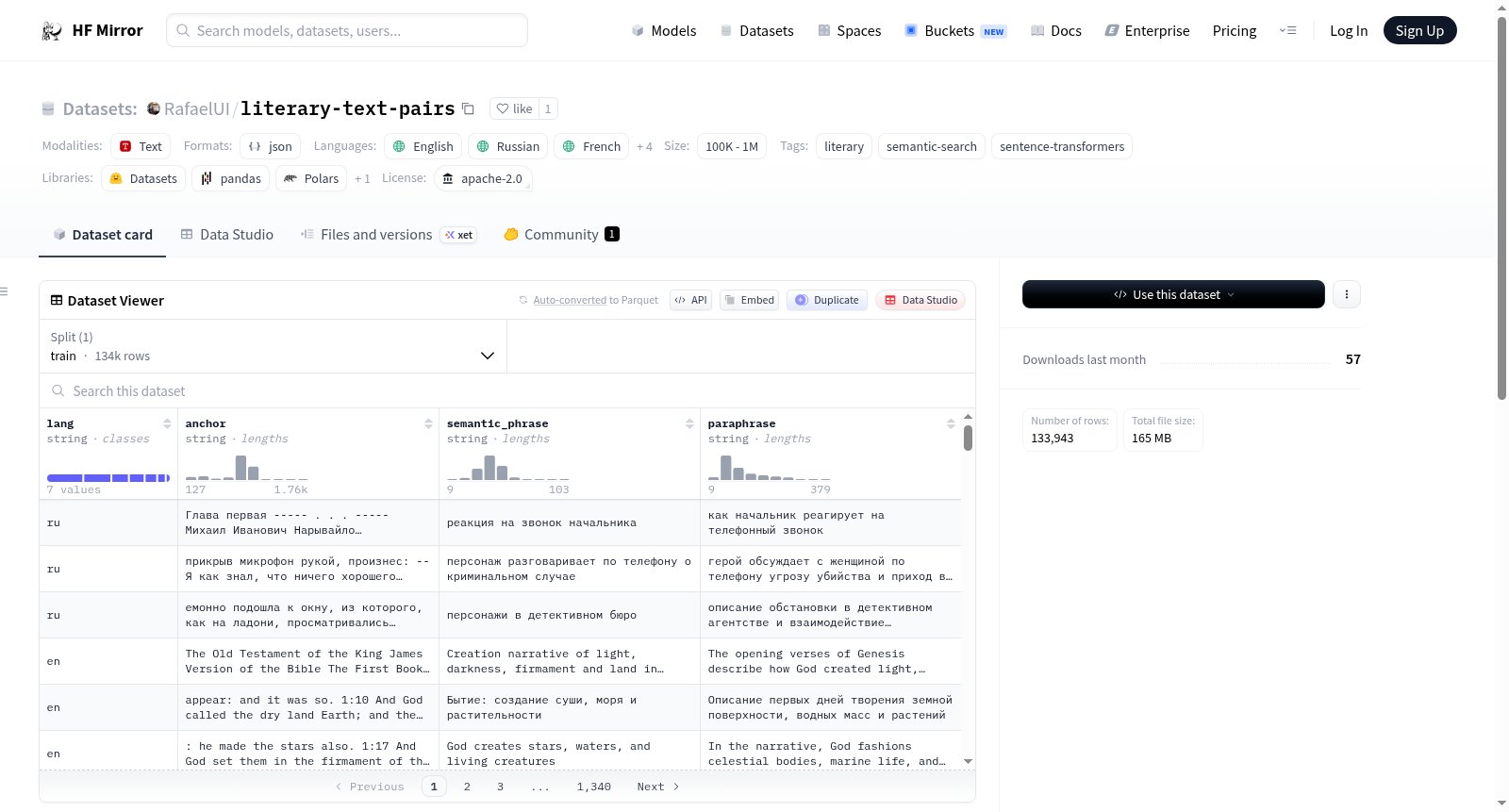
Task: Open the like count showing 1
Action: click(x=548, y=108)
